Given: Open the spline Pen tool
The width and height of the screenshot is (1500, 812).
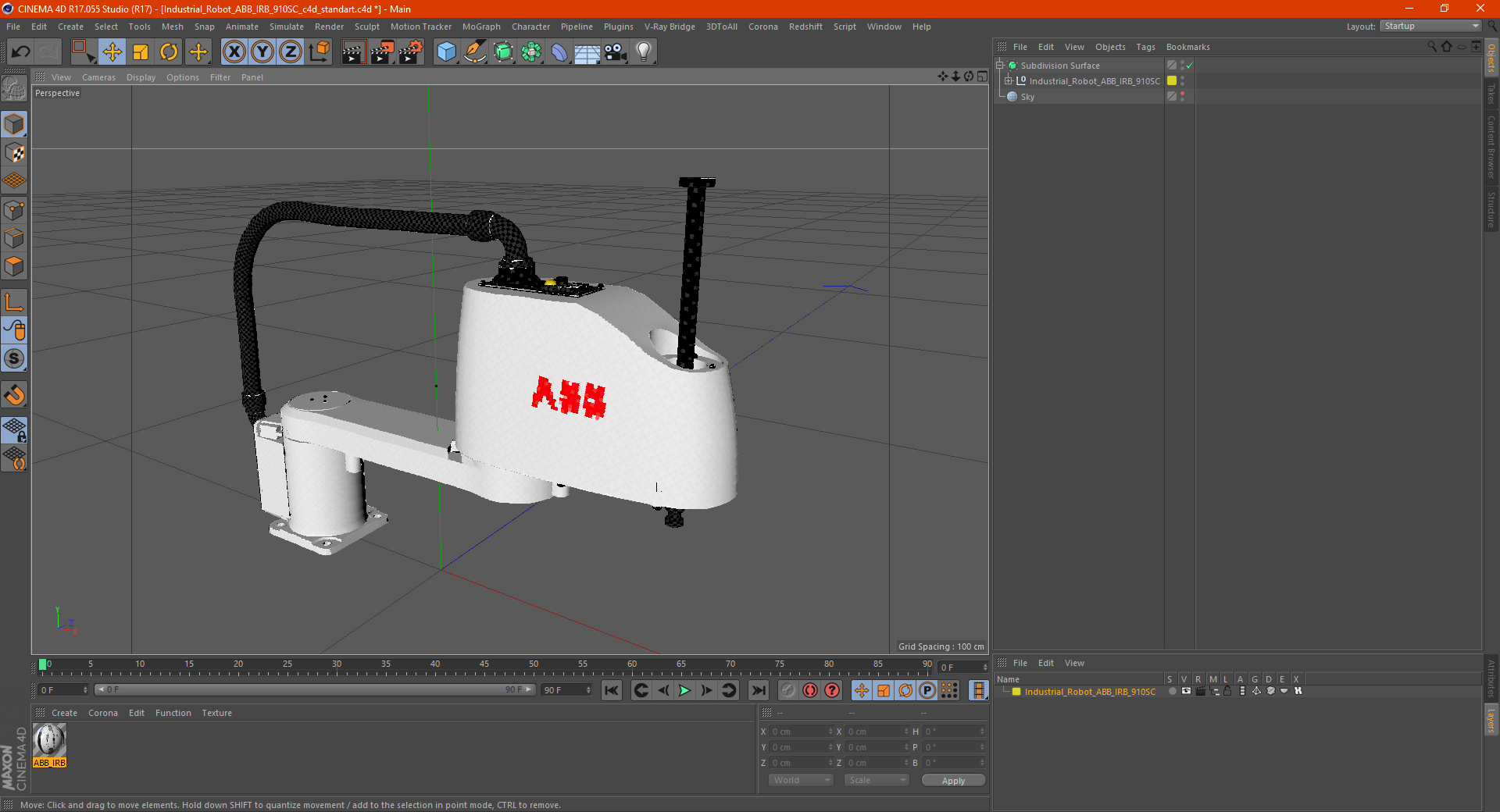Looking at the screenshot, I should tap(474, 52).
